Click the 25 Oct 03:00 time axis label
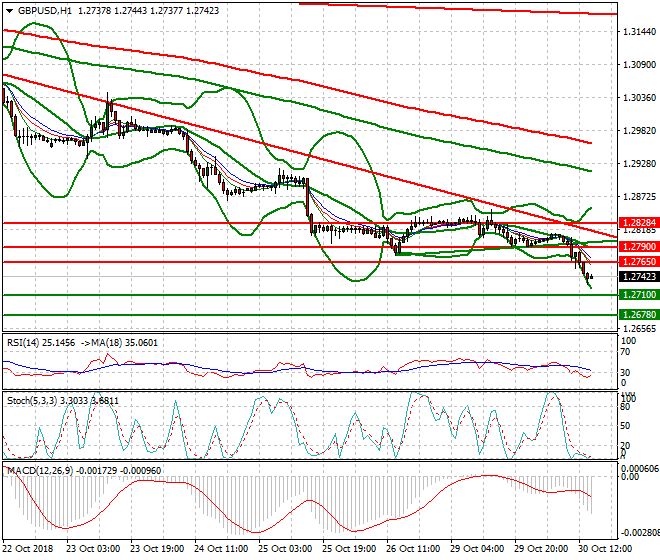This screenshot has width=660, height=560. click(285, 549)
